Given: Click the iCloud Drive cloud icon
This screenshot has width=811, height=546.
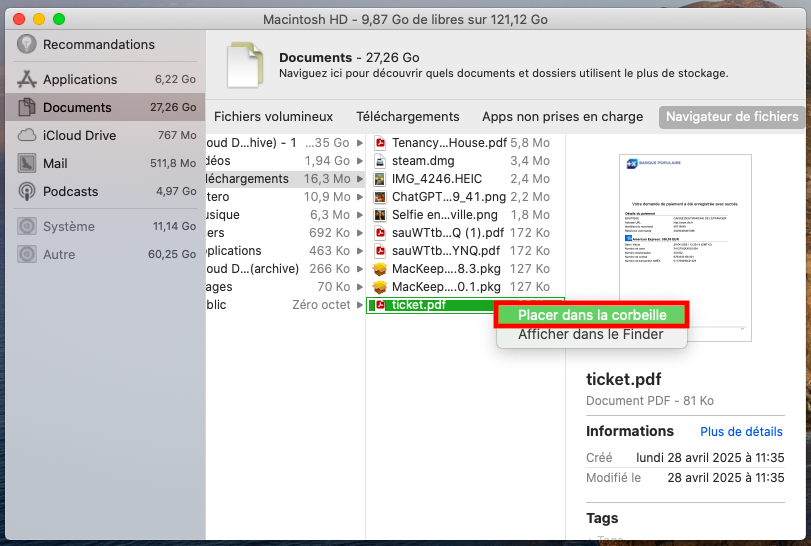Looking at the screenshot, I should (x=27, y=135).
